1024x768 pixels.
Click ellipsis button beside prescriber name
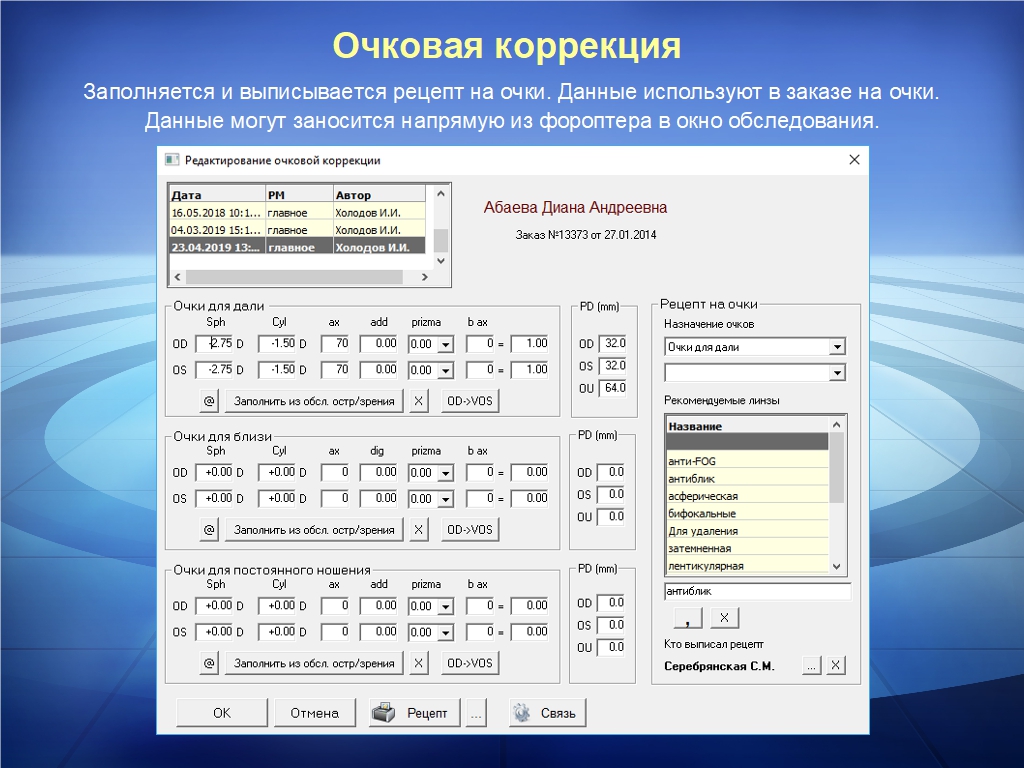click(811, 666)
